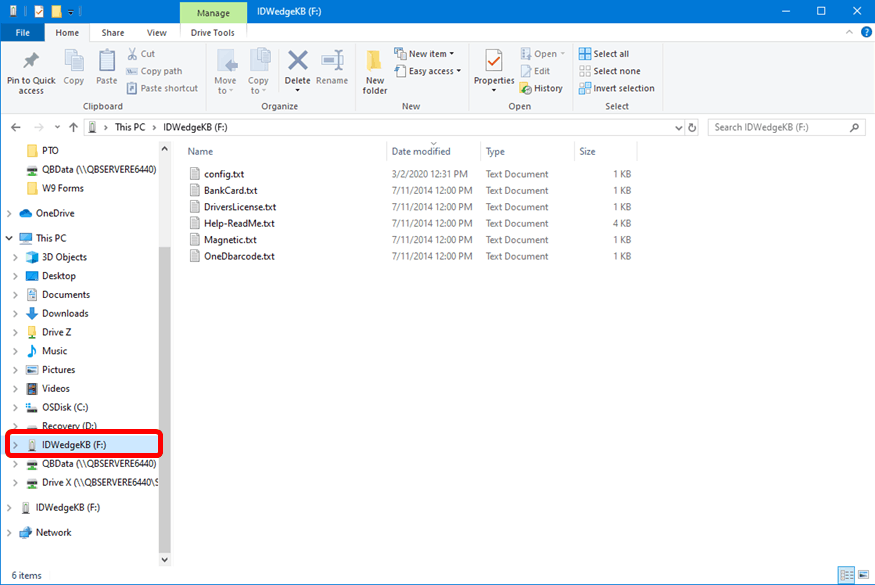Click the Cut scissors command
The image size is (875, 585).
[x=141, y=54]
